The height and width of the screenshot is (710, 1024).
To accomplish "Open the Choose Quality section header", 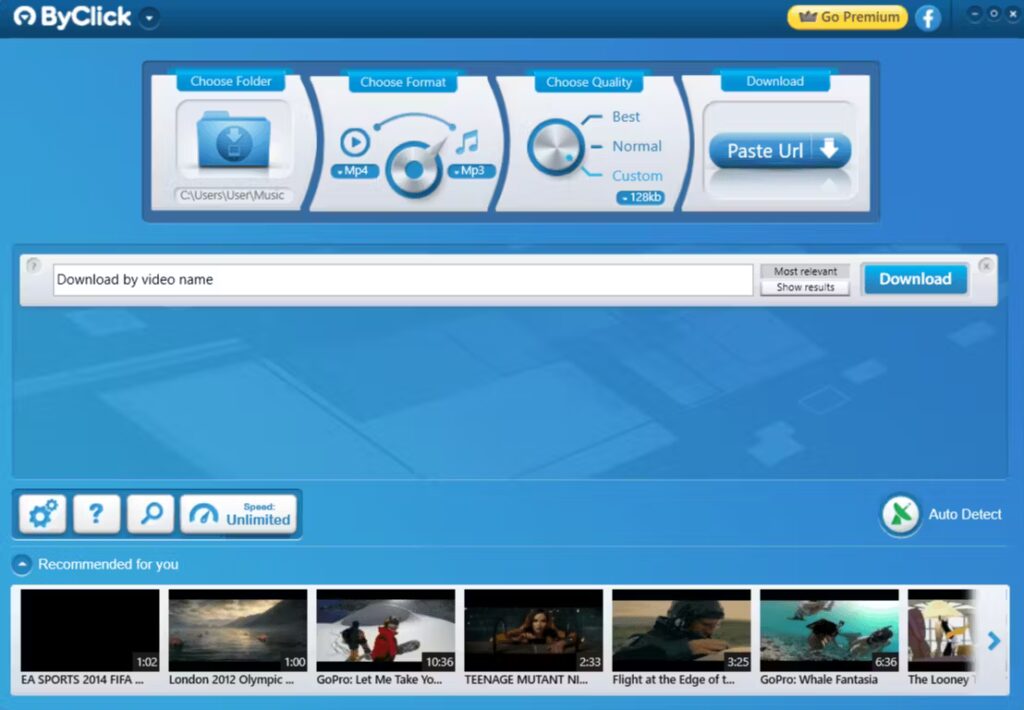I will pos(587,81).
